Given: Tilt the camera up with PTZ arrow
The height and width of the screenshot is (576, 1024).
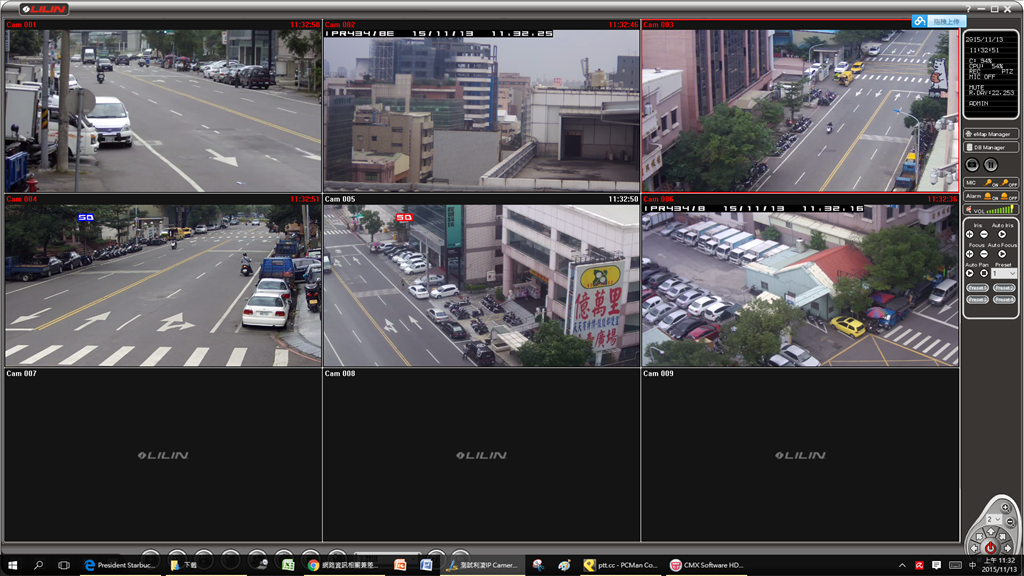Looking at the screenshot, I should pyautogui.click(x=991, y=532).
